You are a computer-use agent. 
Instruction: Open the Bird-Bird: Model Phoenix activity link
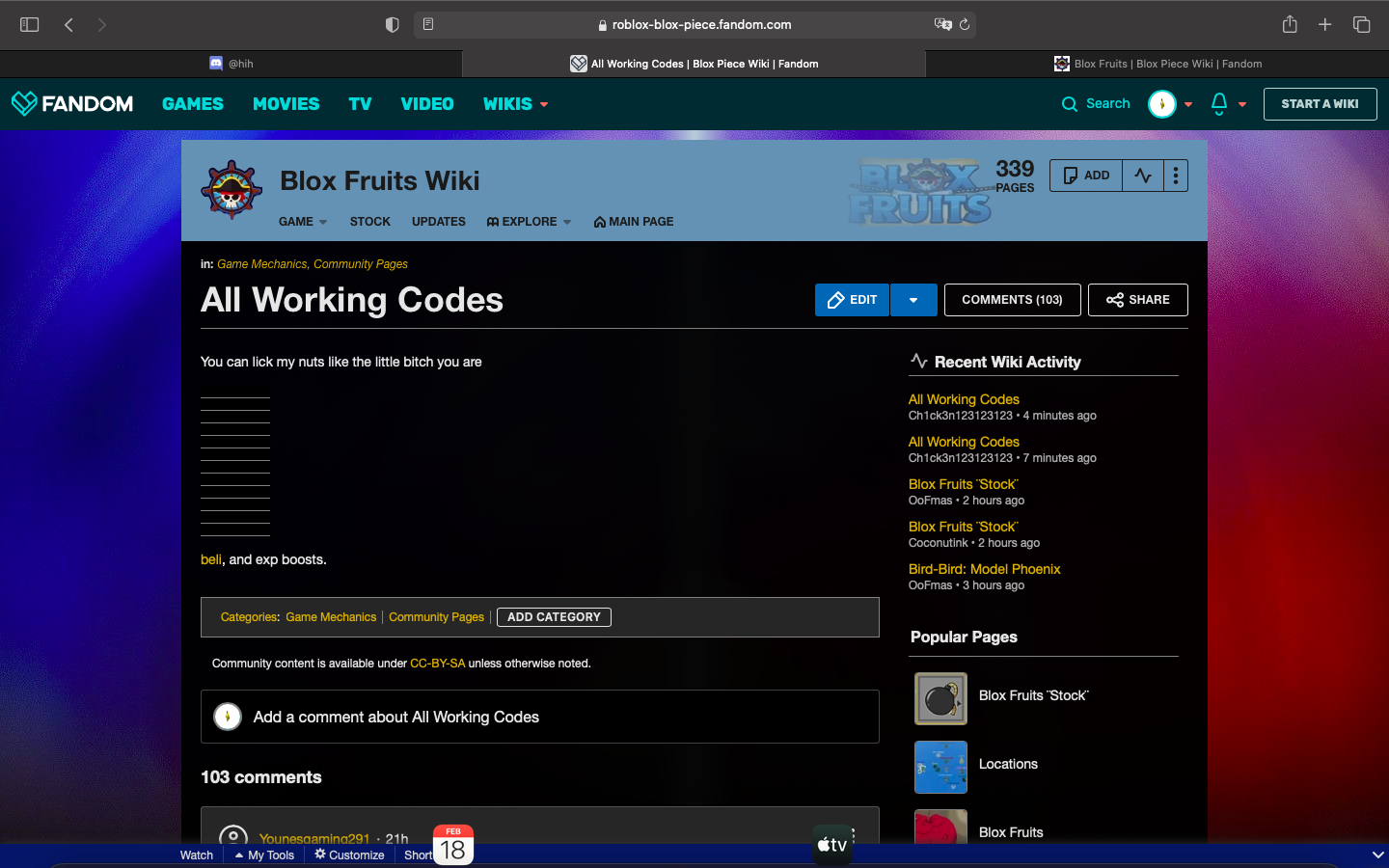984,569
